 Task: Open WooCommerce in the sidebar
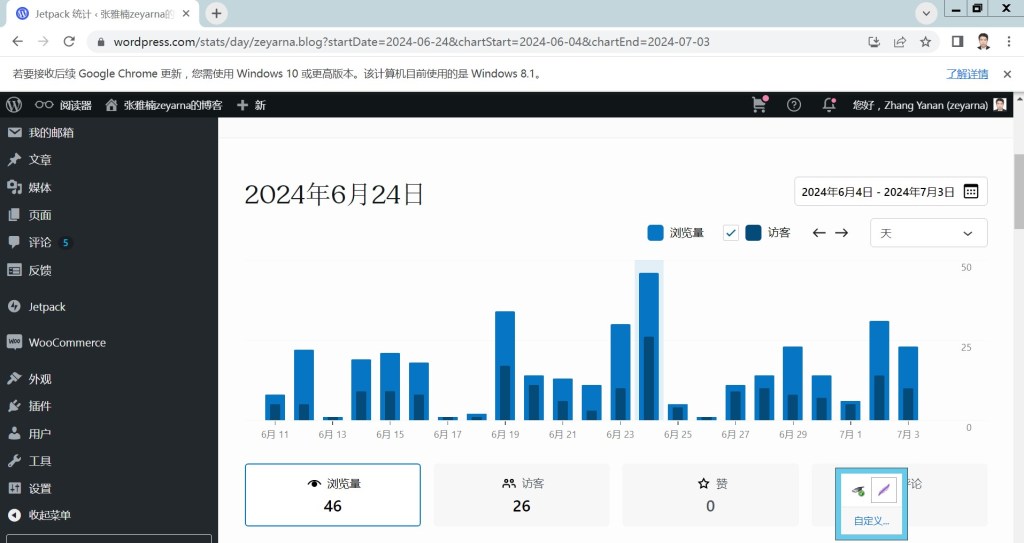coord(66,343)
